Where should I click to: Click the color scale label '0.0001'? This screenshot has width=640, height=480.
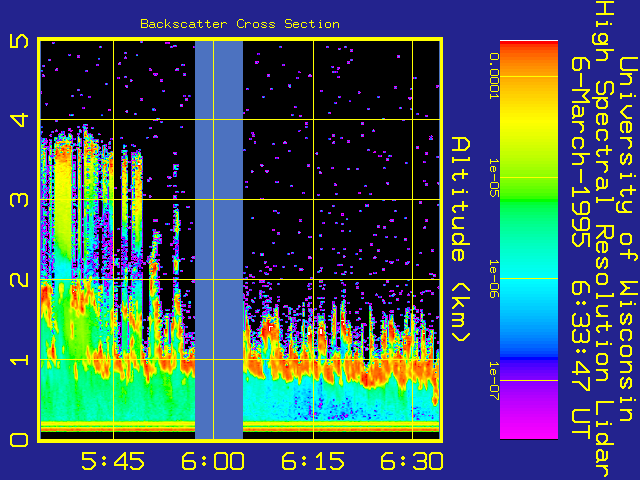(x=494, y=76)
